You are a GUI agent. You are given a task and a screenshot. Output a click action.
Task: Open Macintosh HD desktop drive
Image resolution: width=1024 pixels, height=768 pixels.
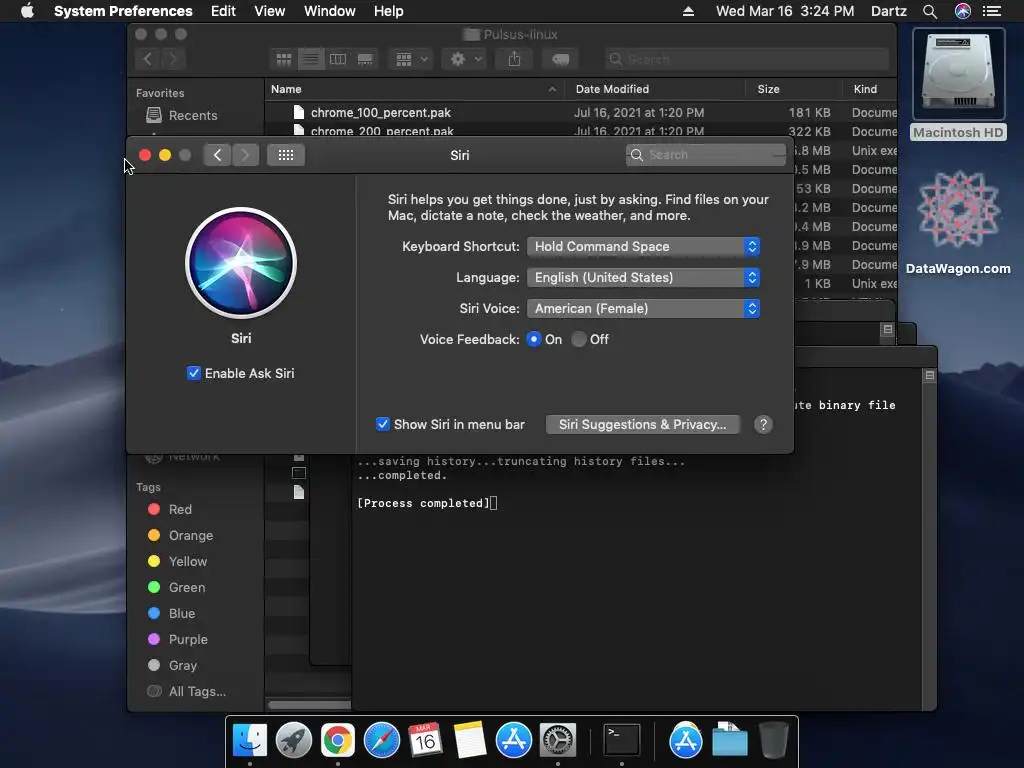pyautogui.click(x=958, y=85)
